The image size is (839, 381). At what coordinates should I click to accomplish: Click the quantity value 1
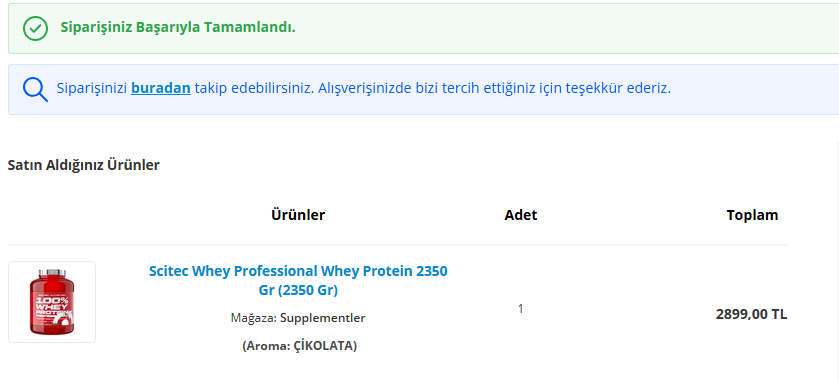pyautogui.click(x=521, y=309)
